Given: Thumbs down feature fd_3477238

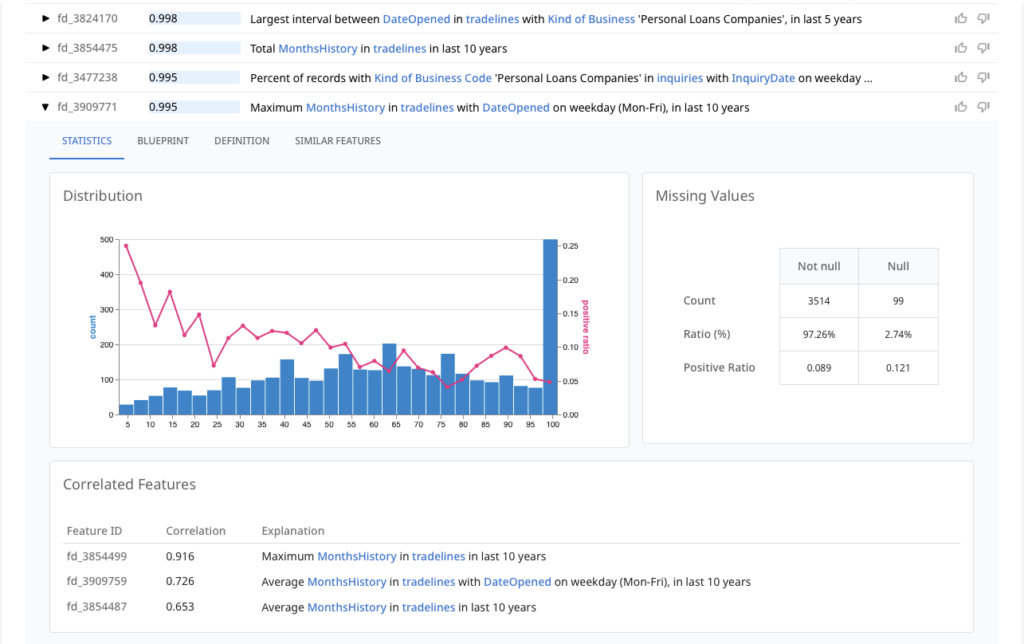Looking at the screenshot, I should [x=984, y=77].
